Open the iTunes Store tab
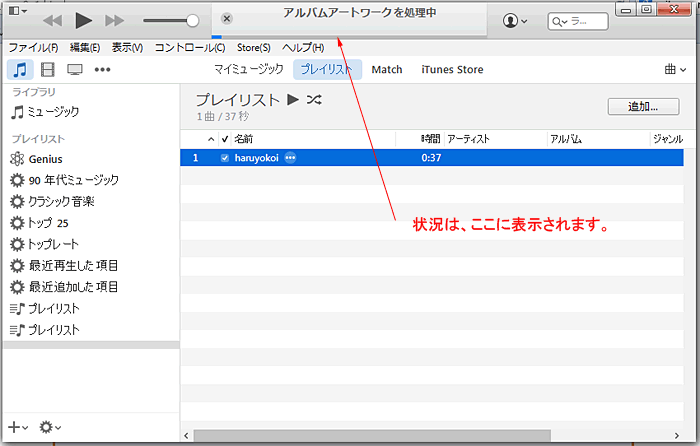The image size is (700, 446). point(452,70)
